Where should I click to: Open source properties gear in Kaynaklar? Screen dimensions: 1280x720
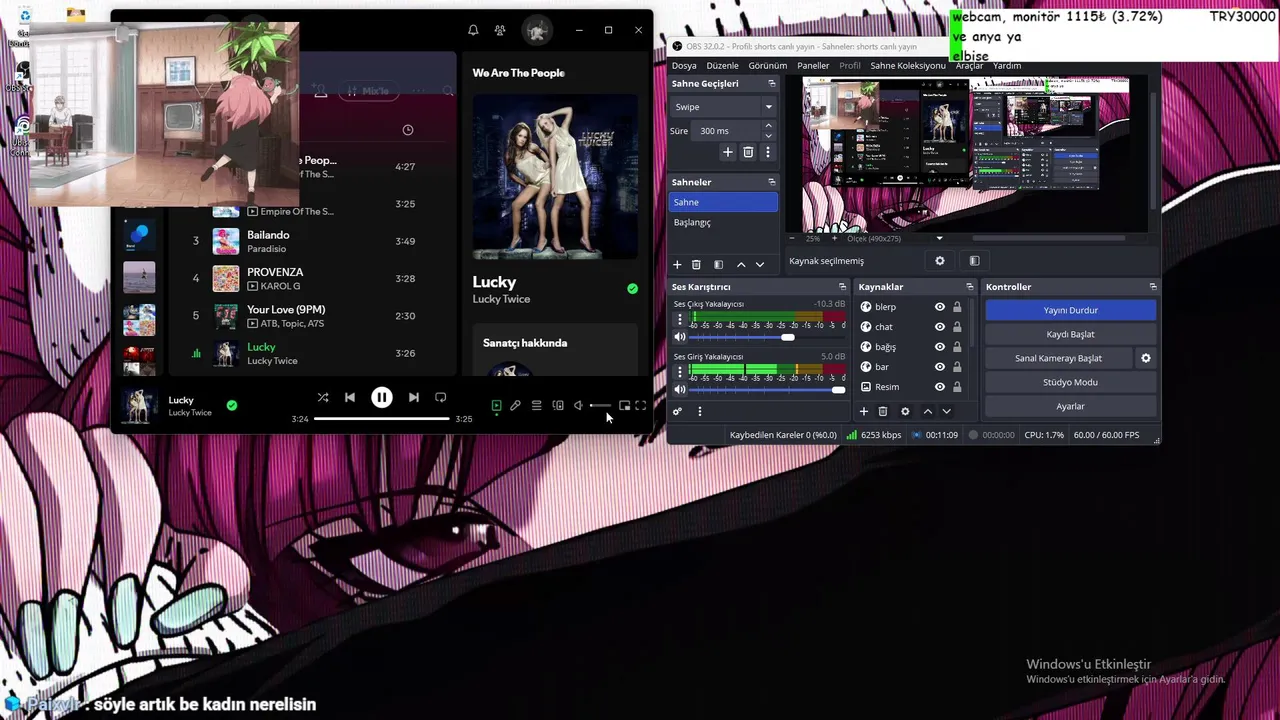tap(905, 411)
